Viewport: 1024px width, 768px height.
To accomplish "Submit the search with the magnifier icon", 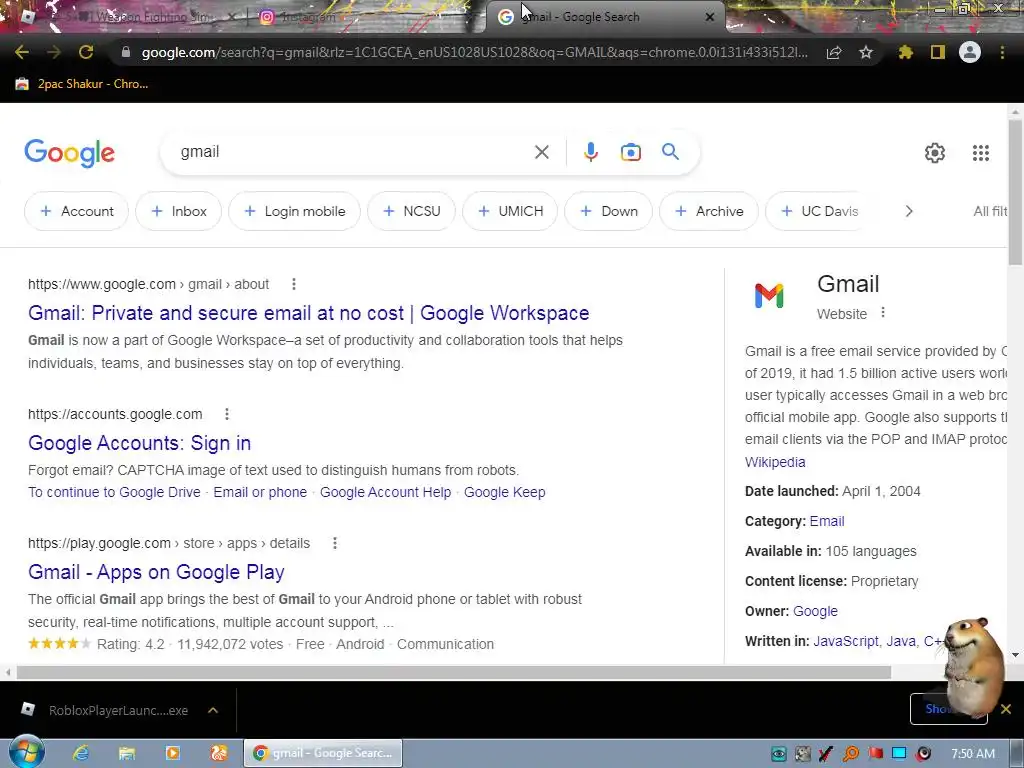I will (x=671, y=152).
